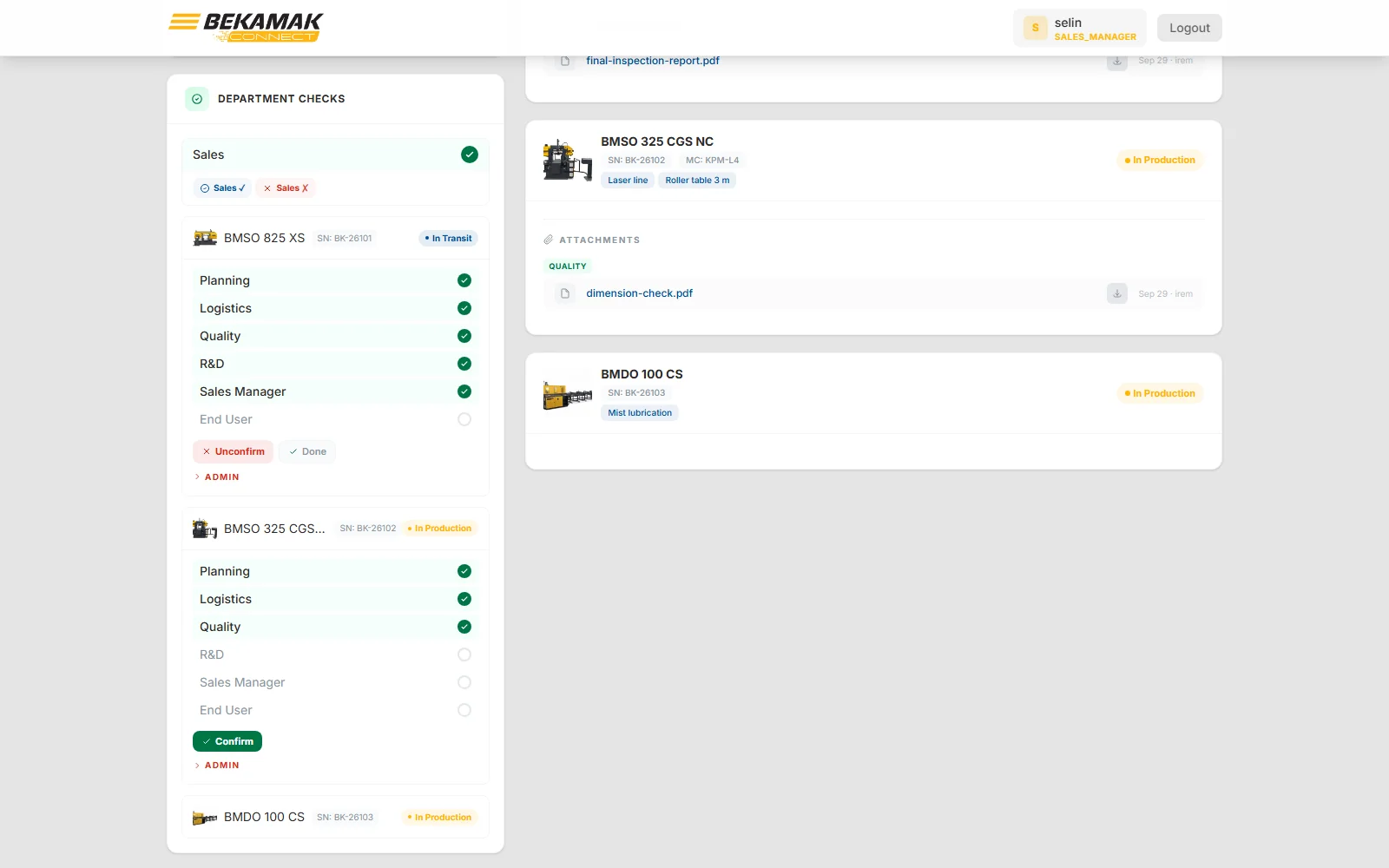Click the Logout button
Viewport: 1389px width, 868px height.
(x=1189, y=28)
